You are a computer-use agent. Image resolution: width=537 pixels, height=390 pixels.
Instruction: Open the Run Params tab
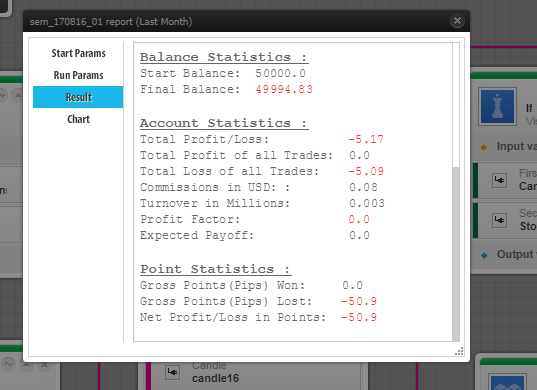point(78,75)
